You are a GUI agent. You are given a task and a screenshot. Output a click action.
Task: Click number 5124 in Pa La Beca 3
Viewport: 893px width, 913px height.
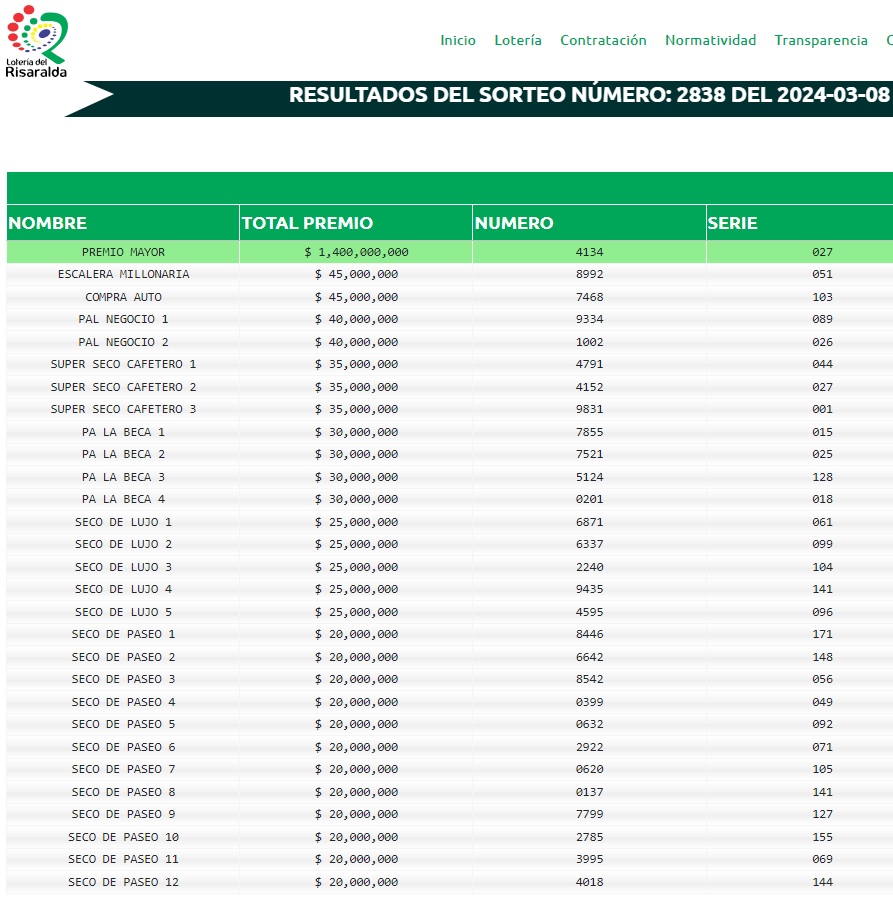pos(590,477)
